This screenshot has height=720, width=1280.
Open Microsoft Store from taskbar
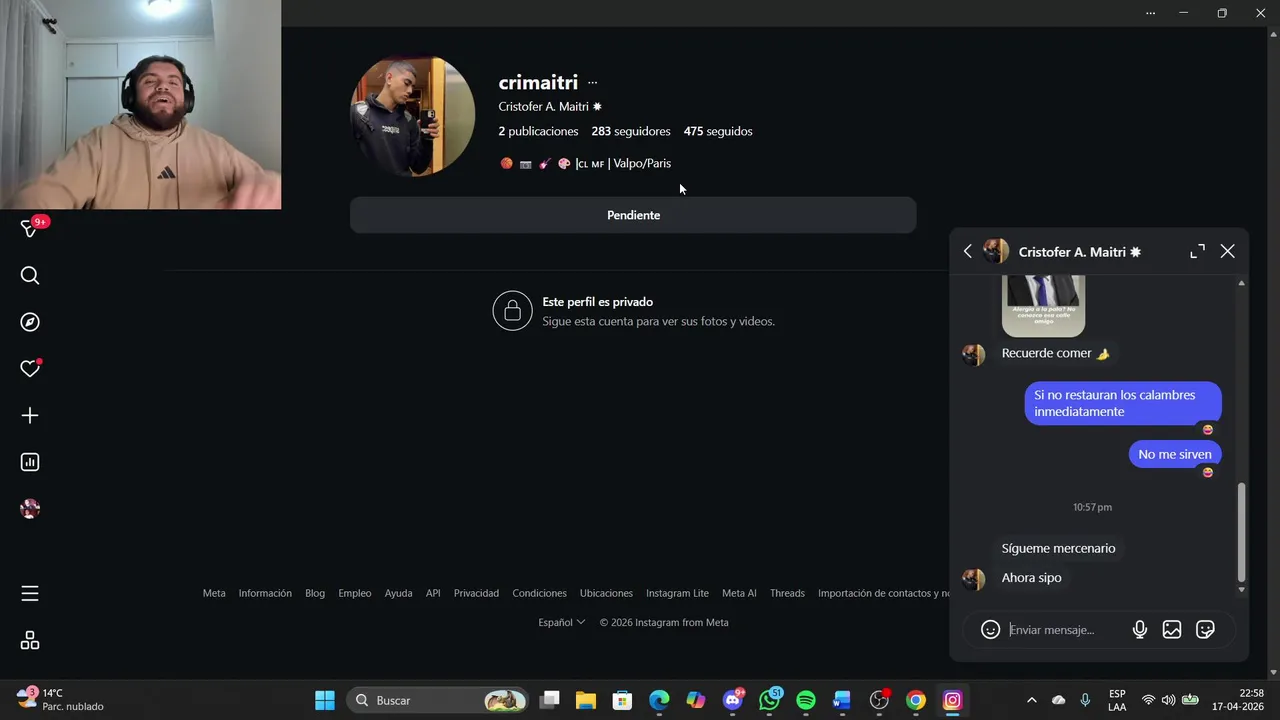click(x=622, y=700)
